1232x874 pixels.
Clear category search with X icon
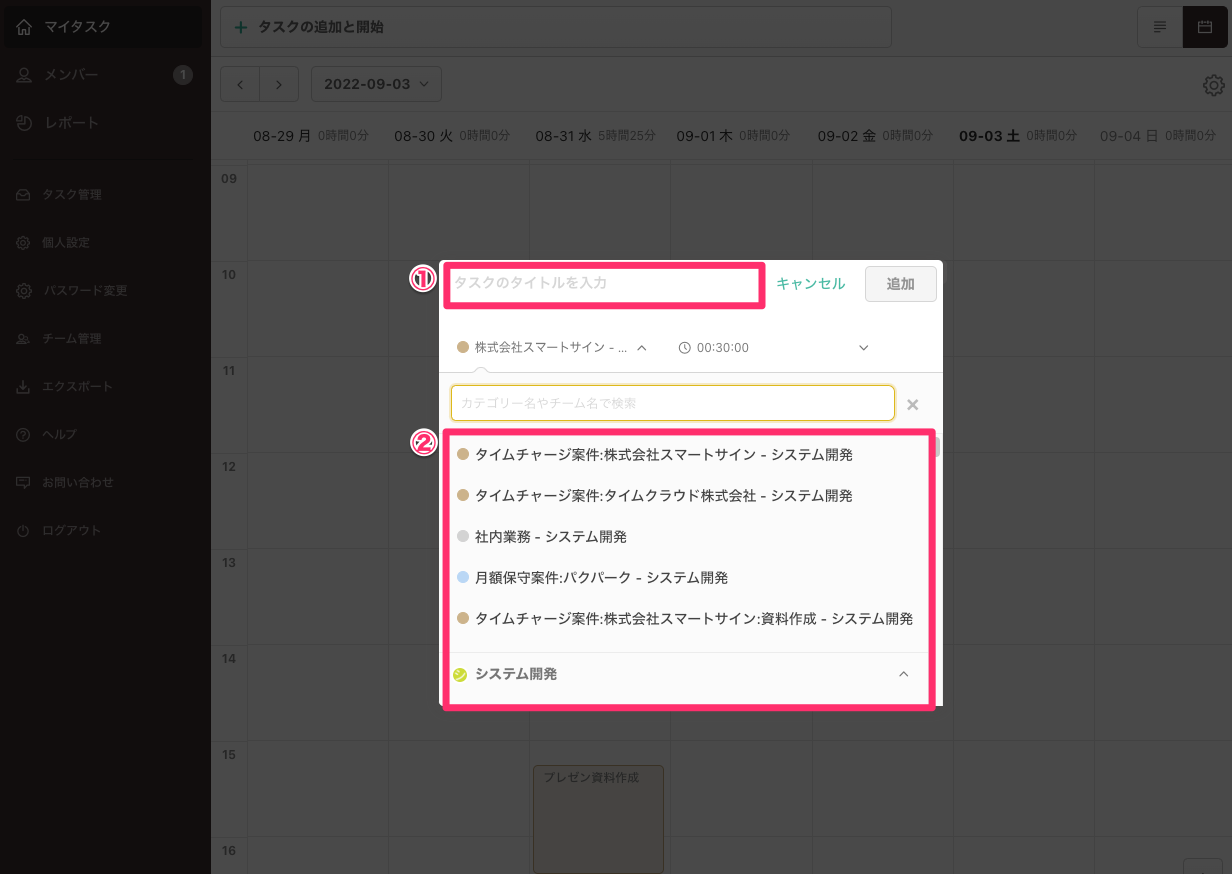click(912, 405)
